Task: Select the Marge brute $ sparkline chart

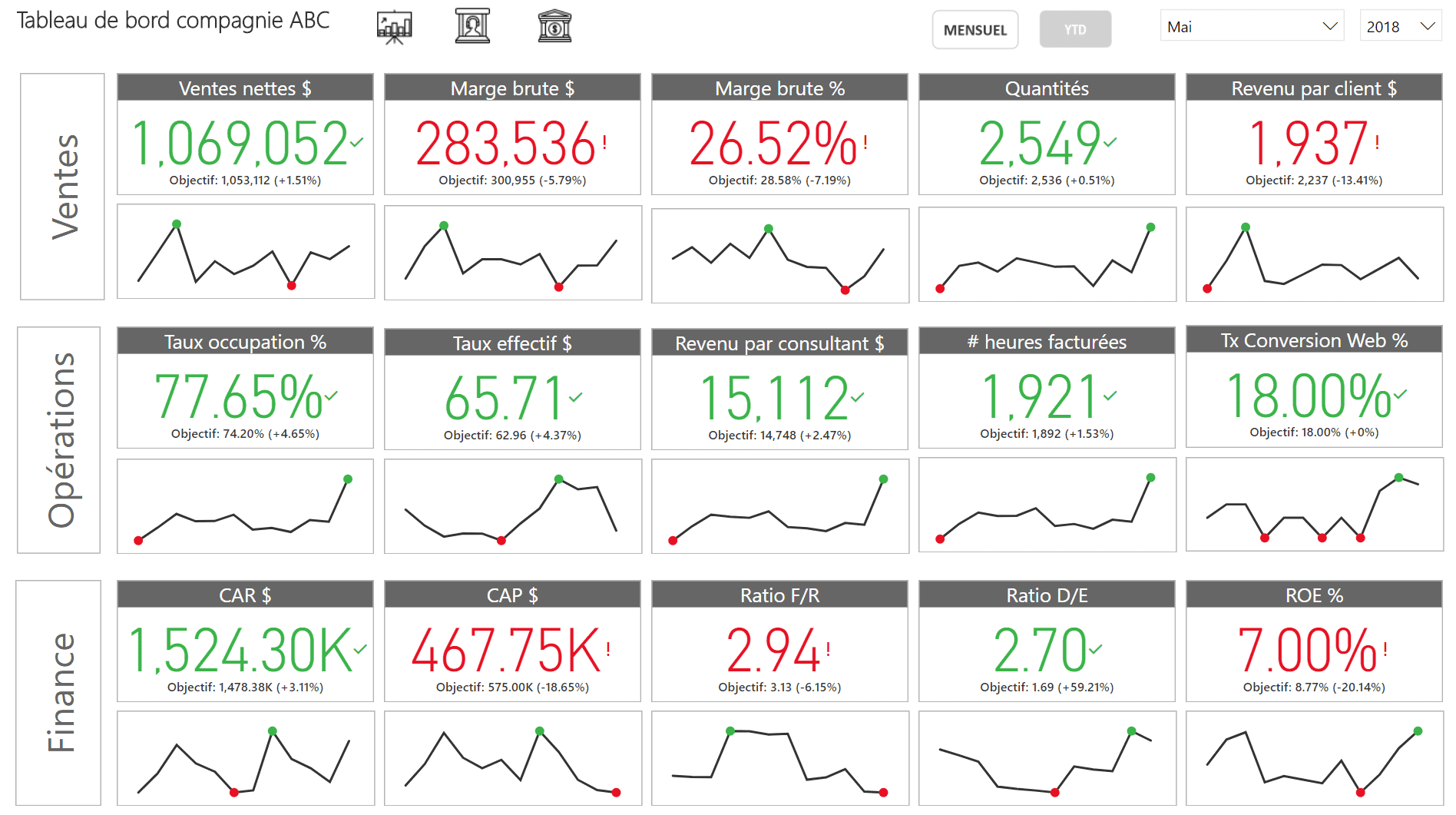Action: (513, 253)
